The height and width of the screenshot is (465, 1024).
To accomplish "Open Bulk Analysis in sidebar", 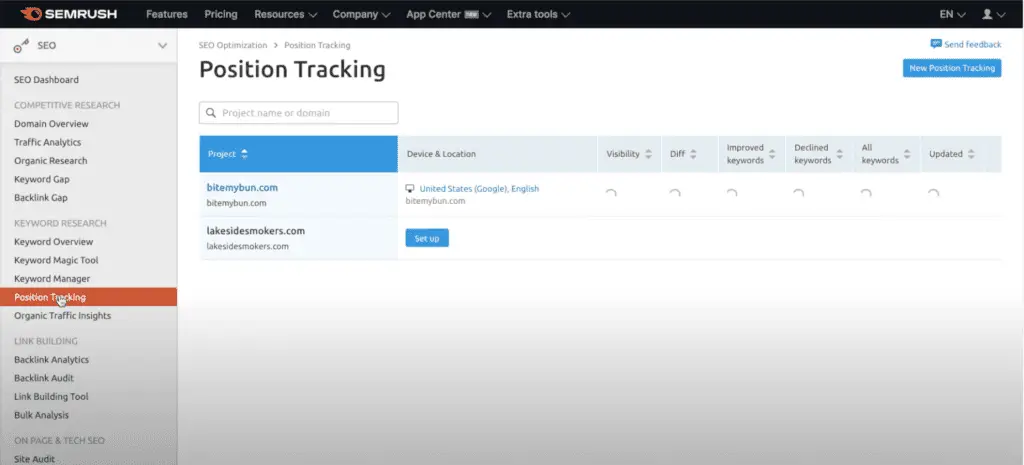I will tap(41, 415).
